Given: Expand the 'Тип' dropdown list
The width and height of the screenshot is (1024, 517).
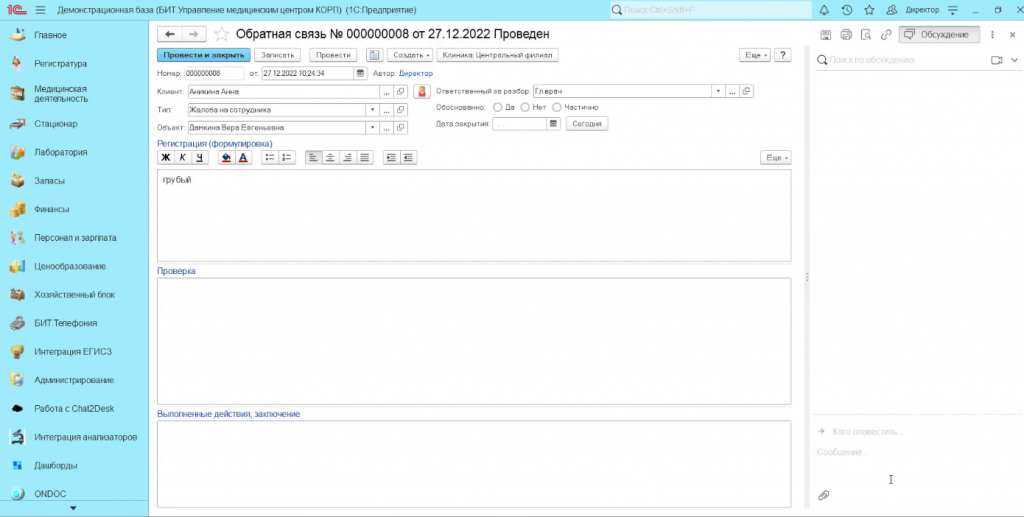Looking at the screenshot, I should pos(372,109).
